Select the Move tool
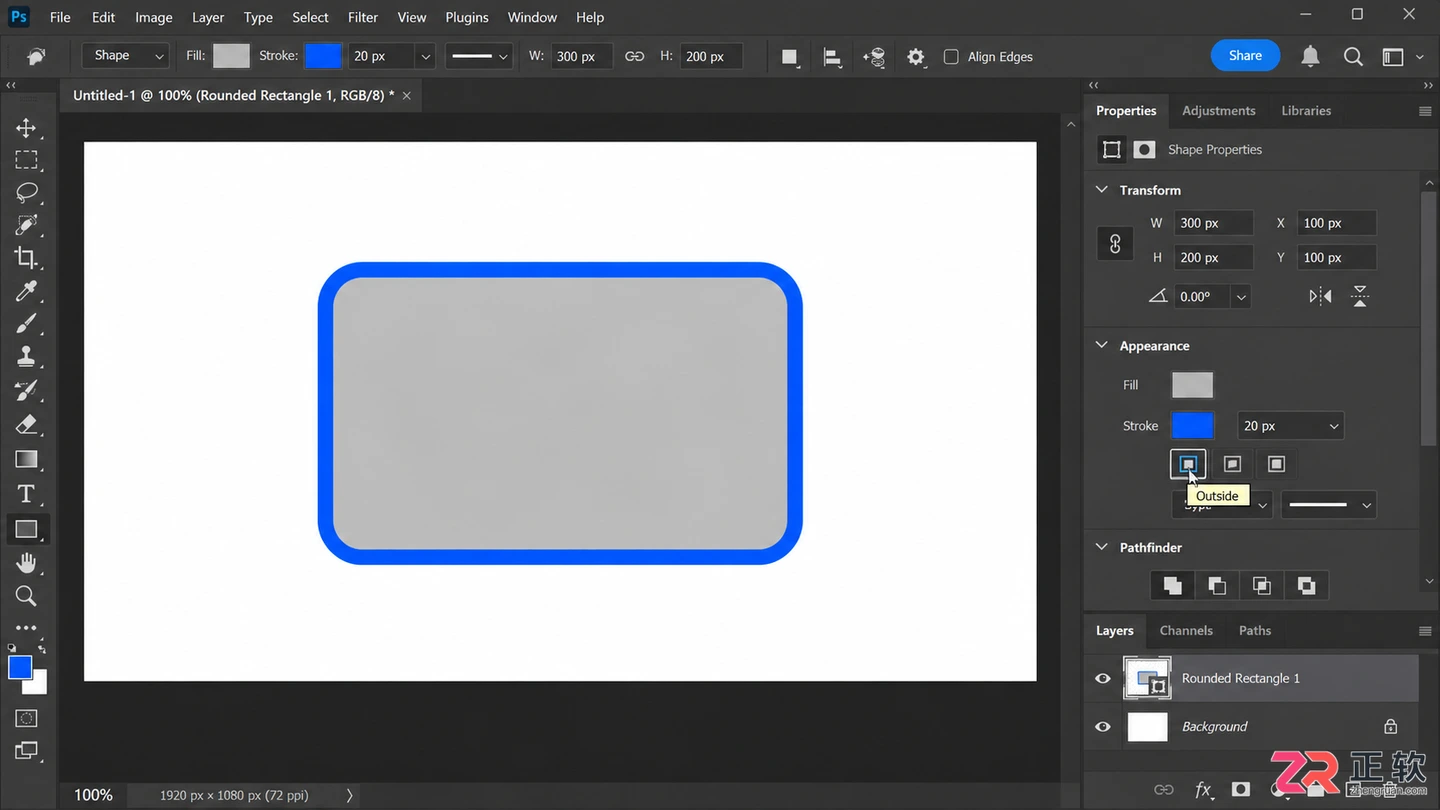Image resolution: width=1440 pixels, height=810 pixels. (x=26, y=128)
